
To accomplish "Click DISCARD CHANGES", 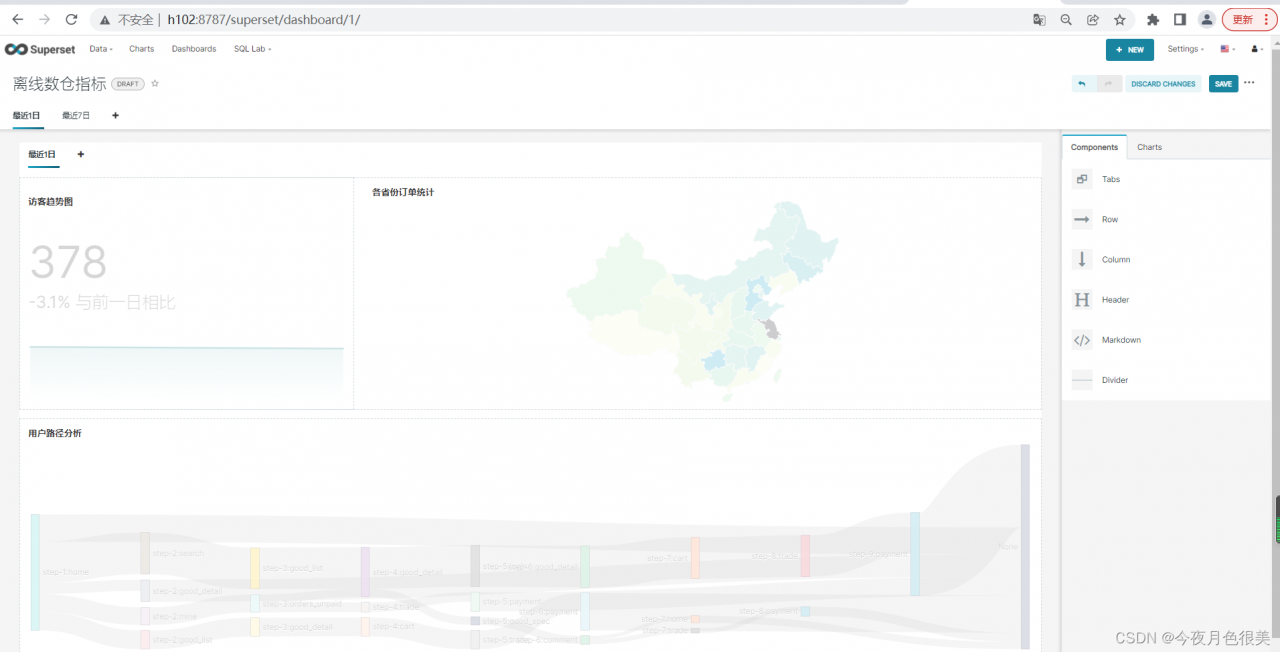I will point(1163,84).
